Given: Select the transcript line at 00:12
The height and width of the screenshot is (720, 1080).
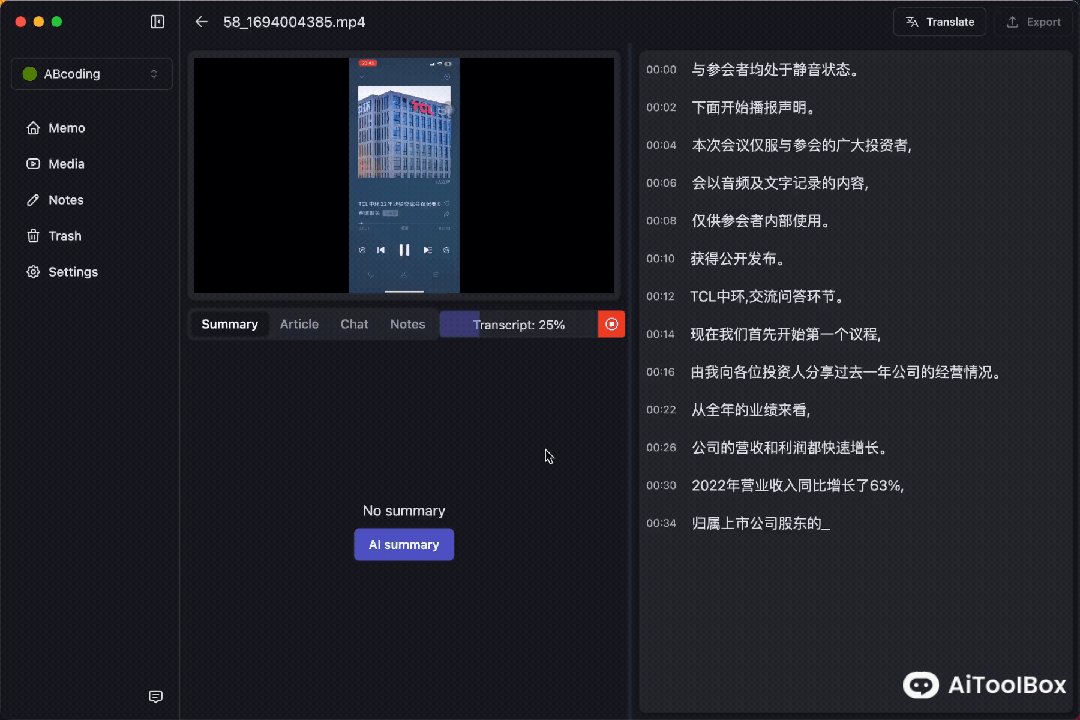Looking at the screenshot, I should [766, 296].
